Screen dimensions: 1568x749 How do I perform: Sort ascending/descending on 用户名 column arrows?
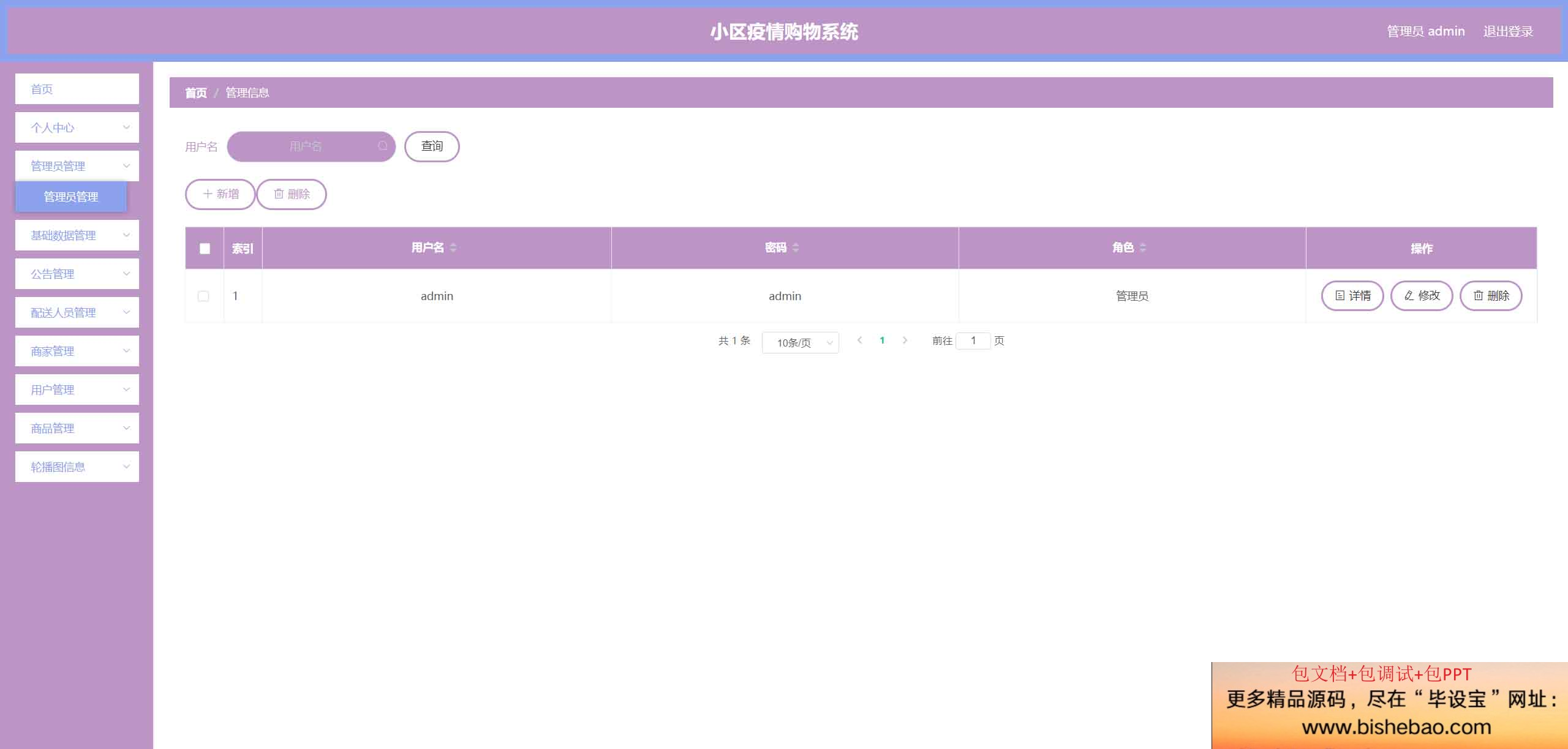pyautogui.click(x=453, y=247)
